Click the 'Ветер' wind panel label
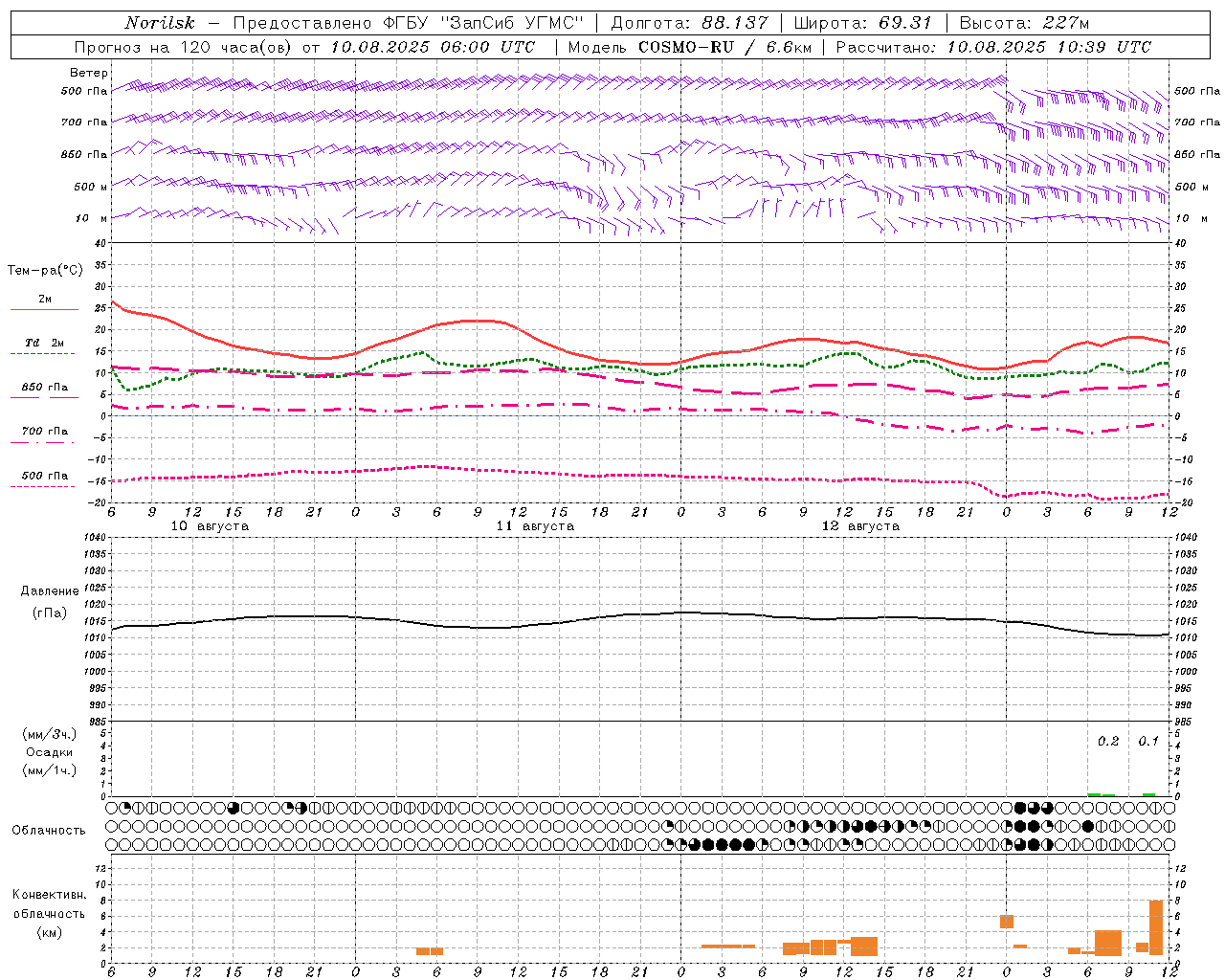This screenshot has width=1225, height=980. click(x=89, y=73)
